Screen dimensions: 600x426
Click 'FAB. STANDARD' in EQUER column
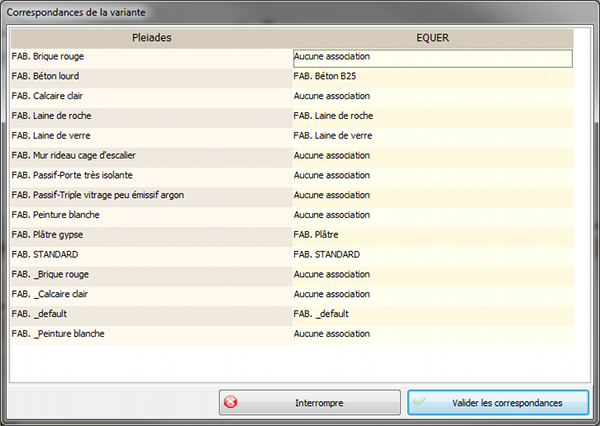[433, 257]
